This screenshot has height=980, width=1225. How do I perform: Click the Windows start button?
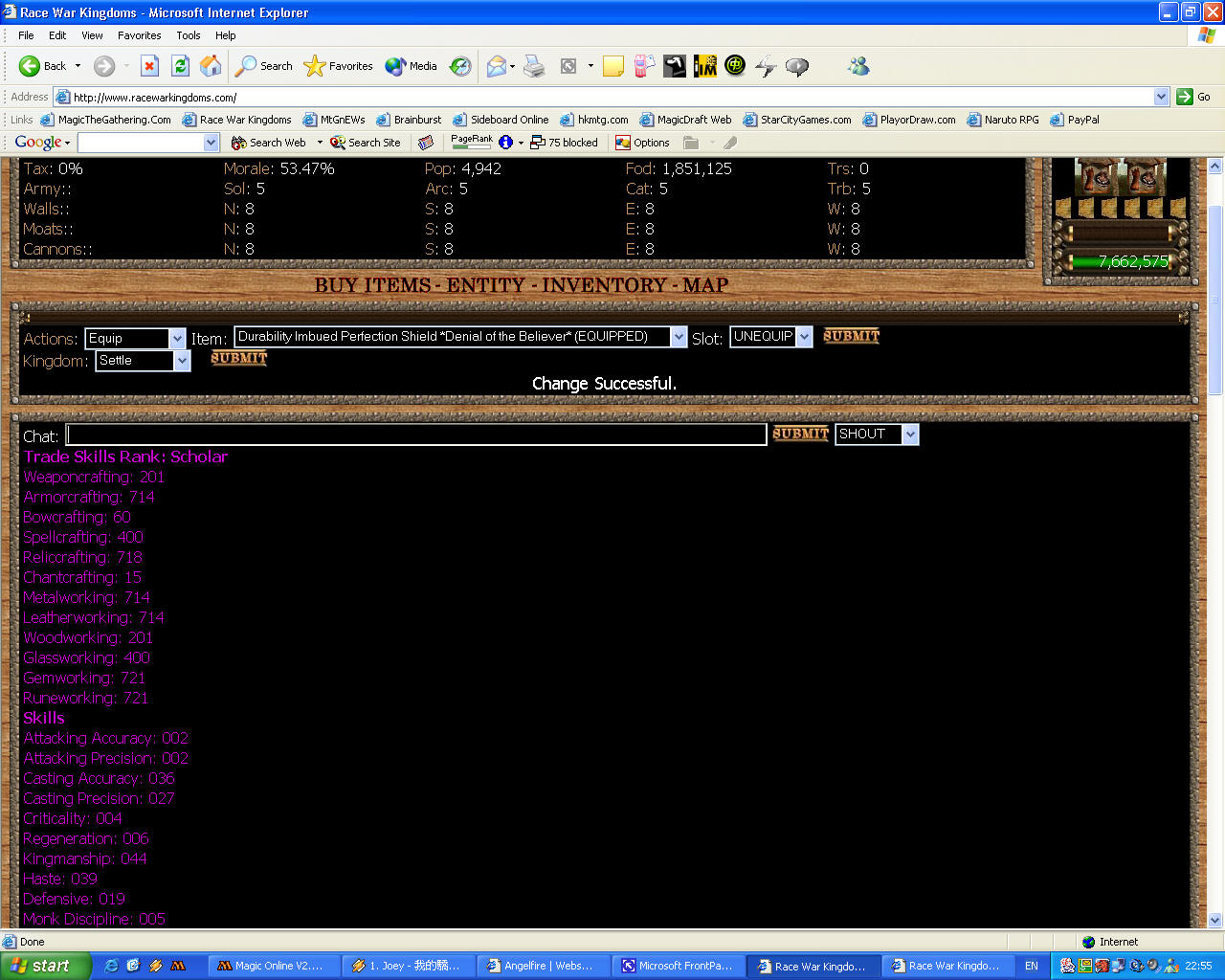pos(45,966)
